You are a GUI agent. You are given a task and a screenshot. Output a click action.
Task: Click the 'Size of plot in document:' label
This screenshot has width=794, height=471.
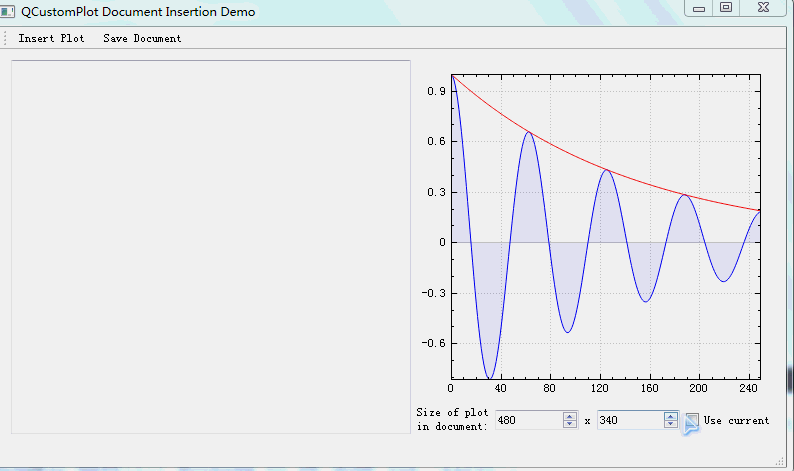click(452, 419)
